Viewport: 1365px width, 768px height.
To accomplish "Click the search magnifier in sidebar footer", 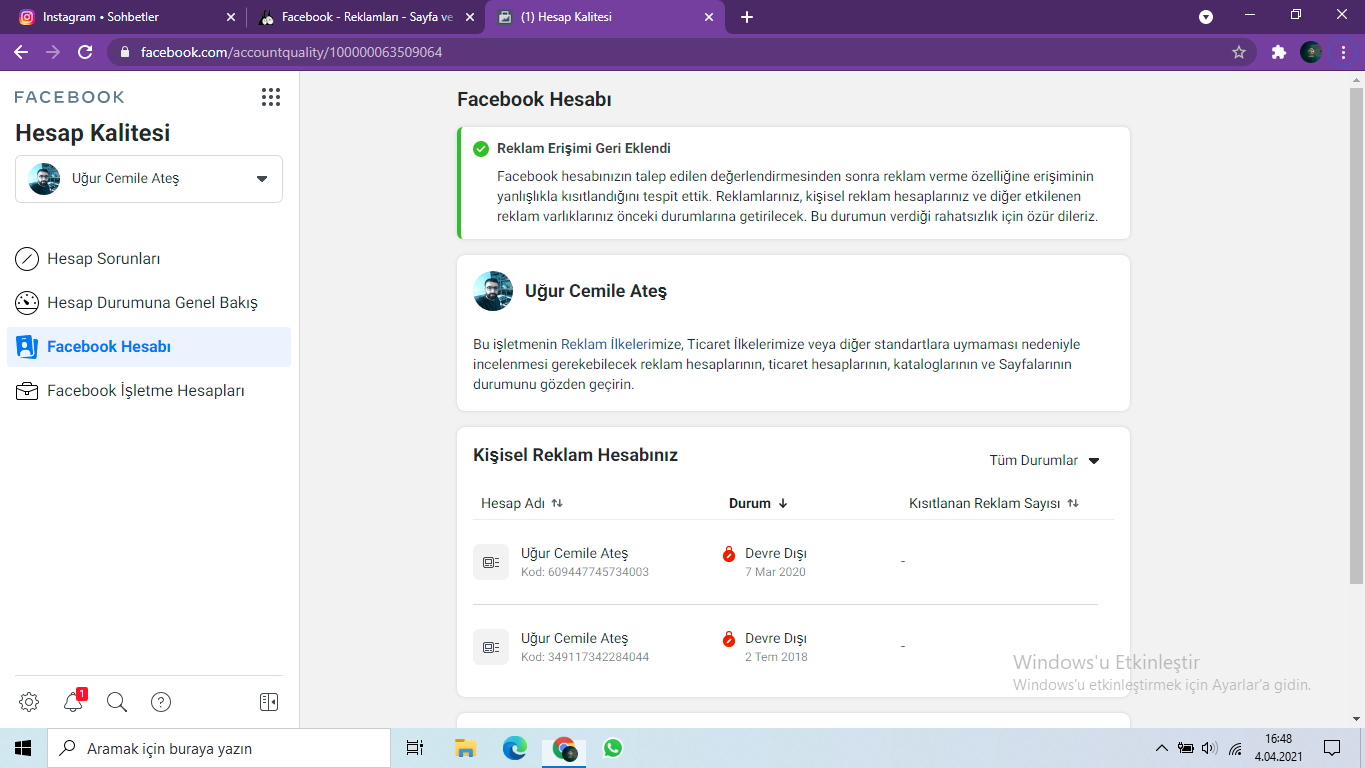I will click(x=117, y=702).
